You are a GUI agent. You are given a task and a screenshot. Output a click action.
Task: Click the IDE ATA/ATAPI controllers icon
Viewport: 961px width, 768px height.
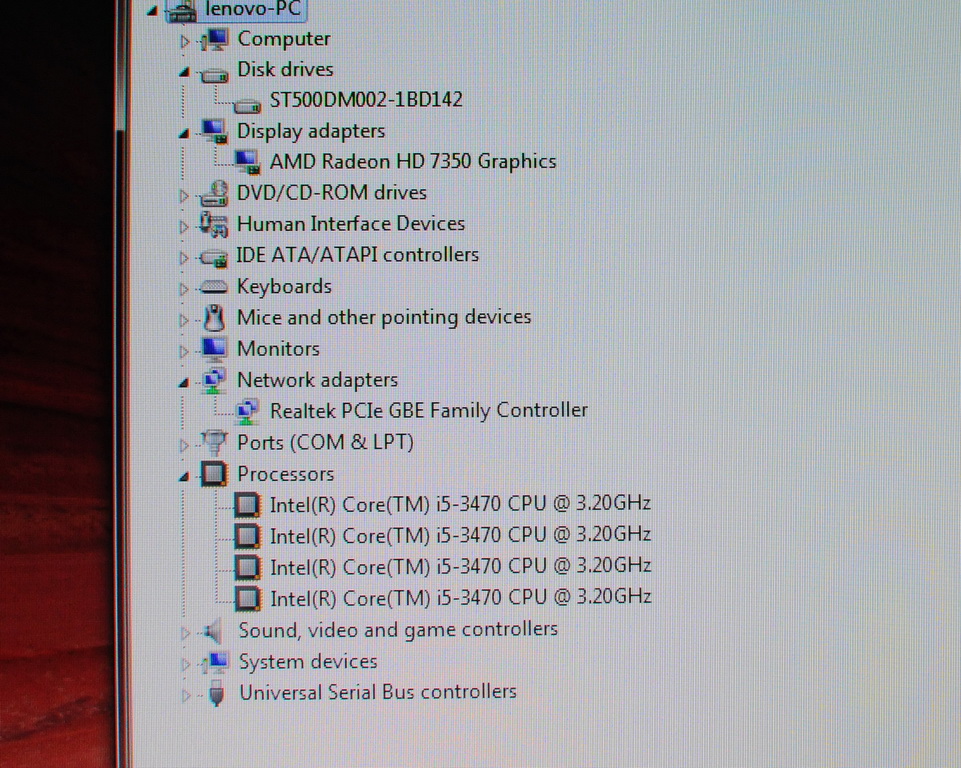click(214, 257)
